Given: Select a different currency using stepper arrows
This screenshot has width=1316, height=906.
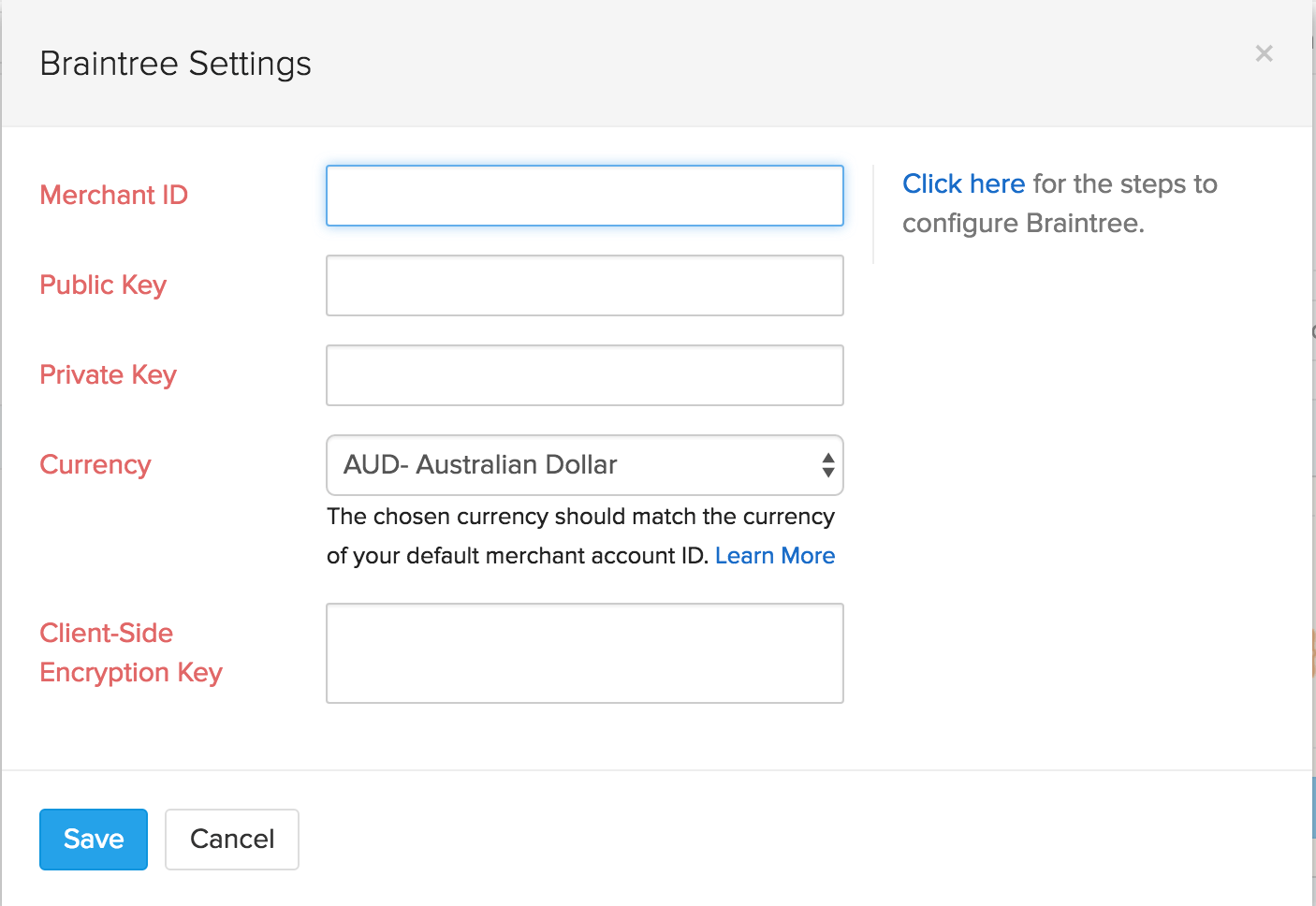Looking at the screenshot, I should coord(827,465).
